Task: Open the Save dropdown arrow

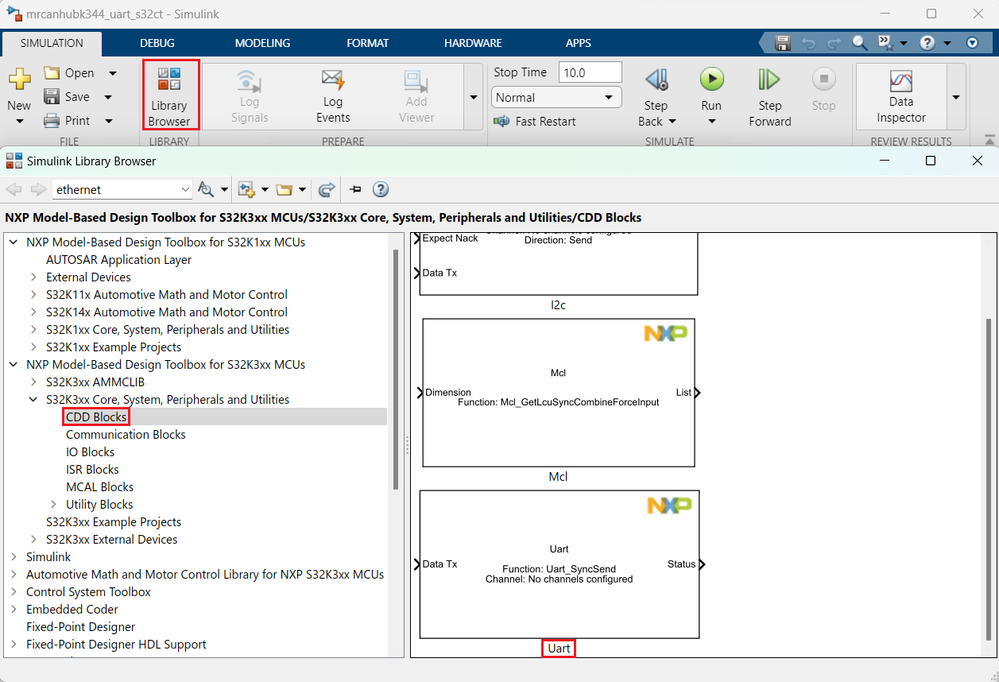Action: 108,97
